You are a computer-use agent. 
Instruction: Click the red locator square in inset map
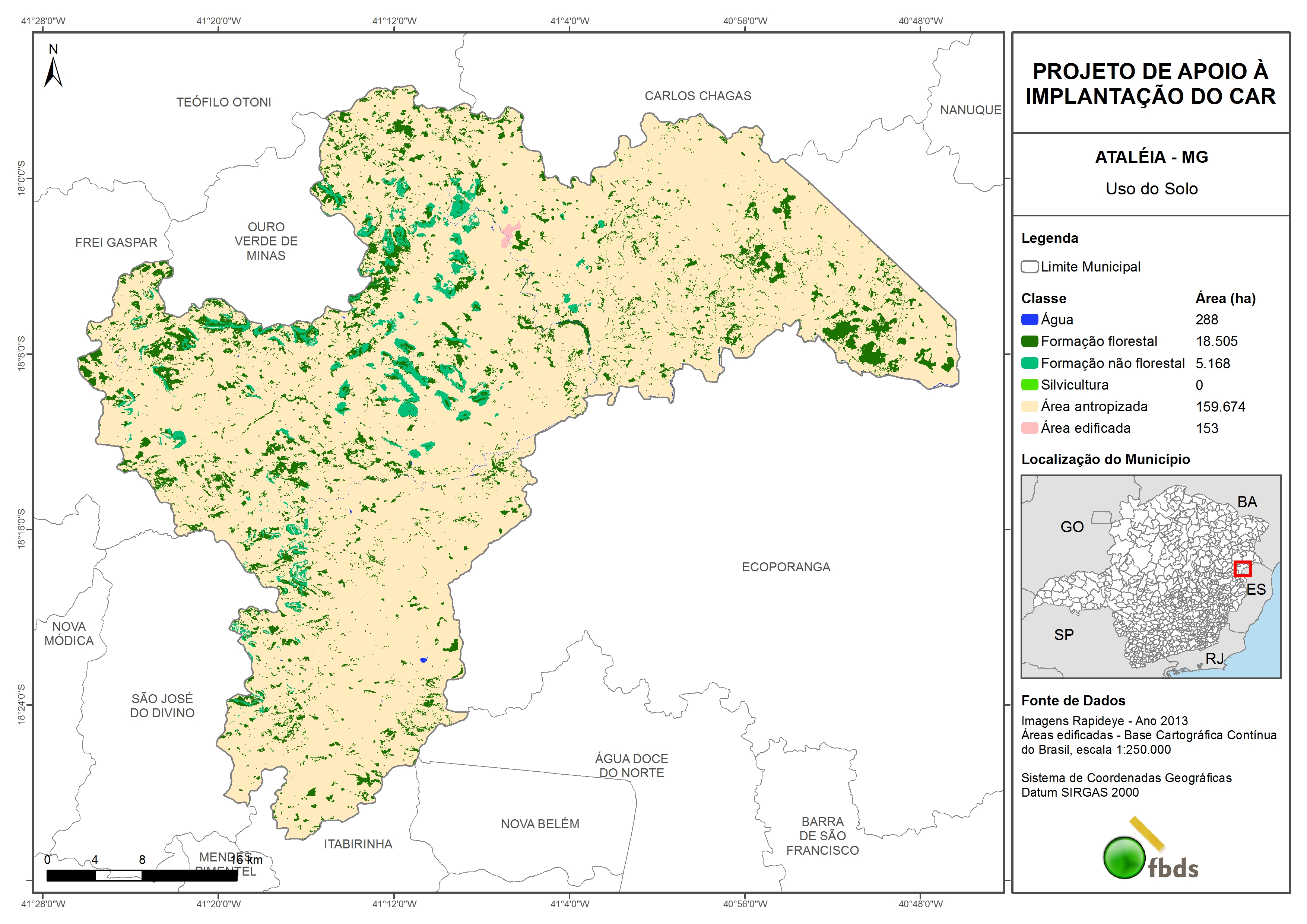pos(1242,569)
